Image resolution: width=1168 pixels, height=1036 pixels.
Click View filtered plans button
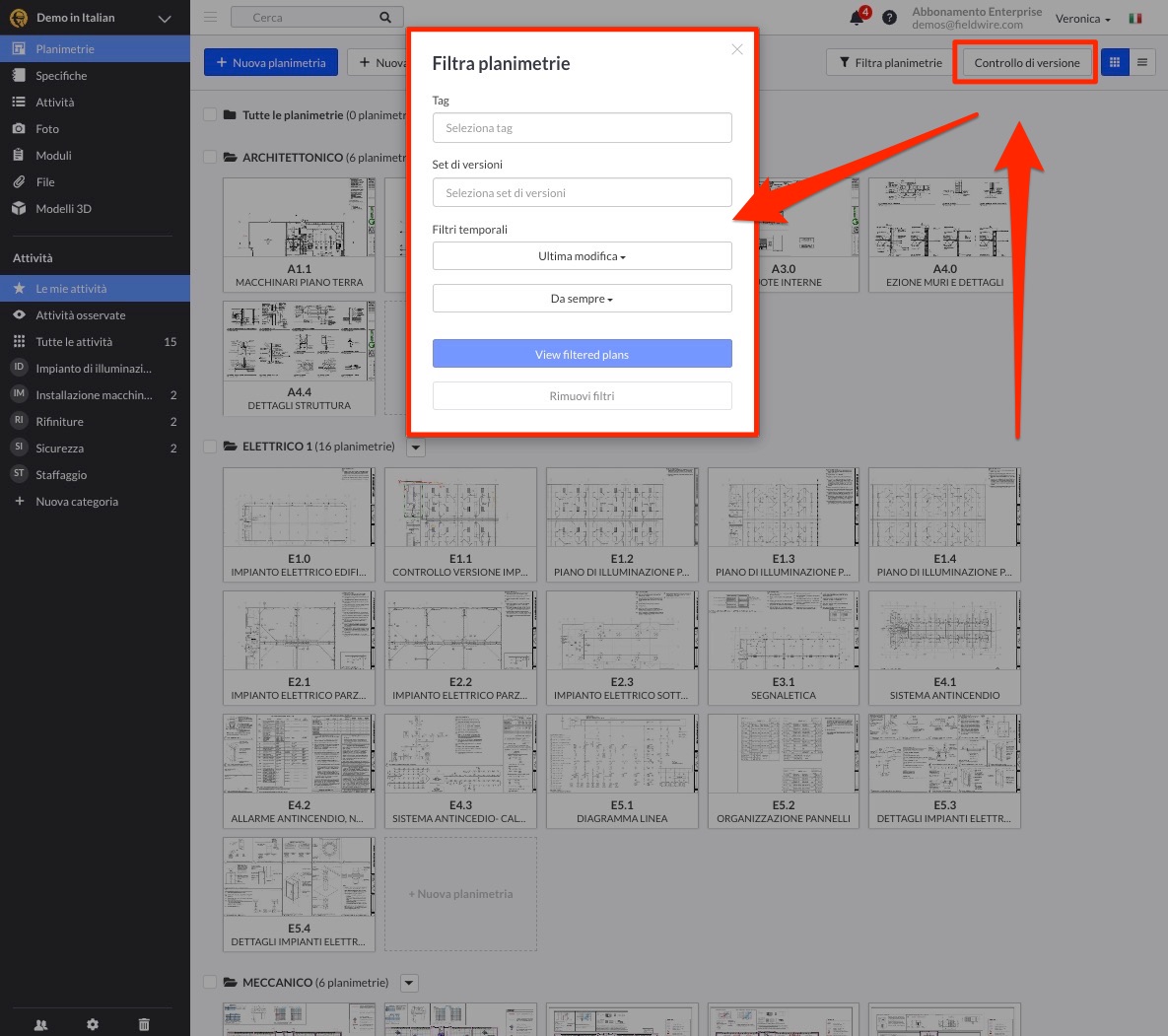[582, 354]
